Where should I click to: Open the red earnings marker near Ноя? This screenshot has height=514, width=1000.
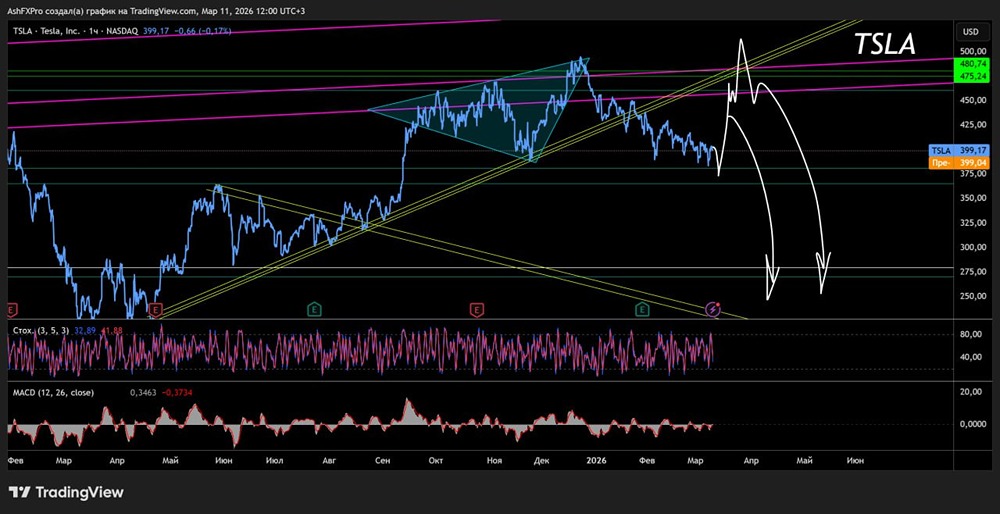477,310
